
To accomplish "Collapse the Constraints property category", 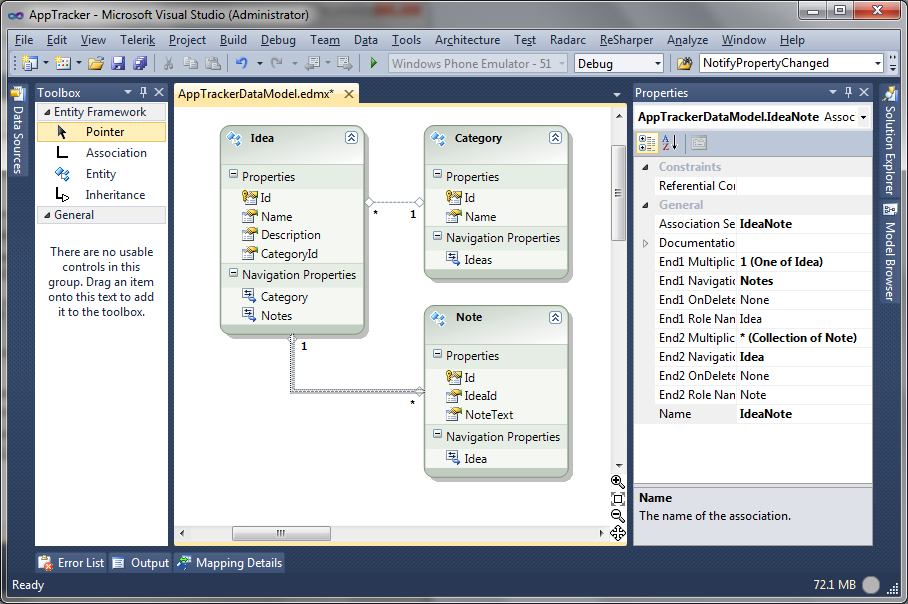I will pyautogui.click(x=645, y=167).
